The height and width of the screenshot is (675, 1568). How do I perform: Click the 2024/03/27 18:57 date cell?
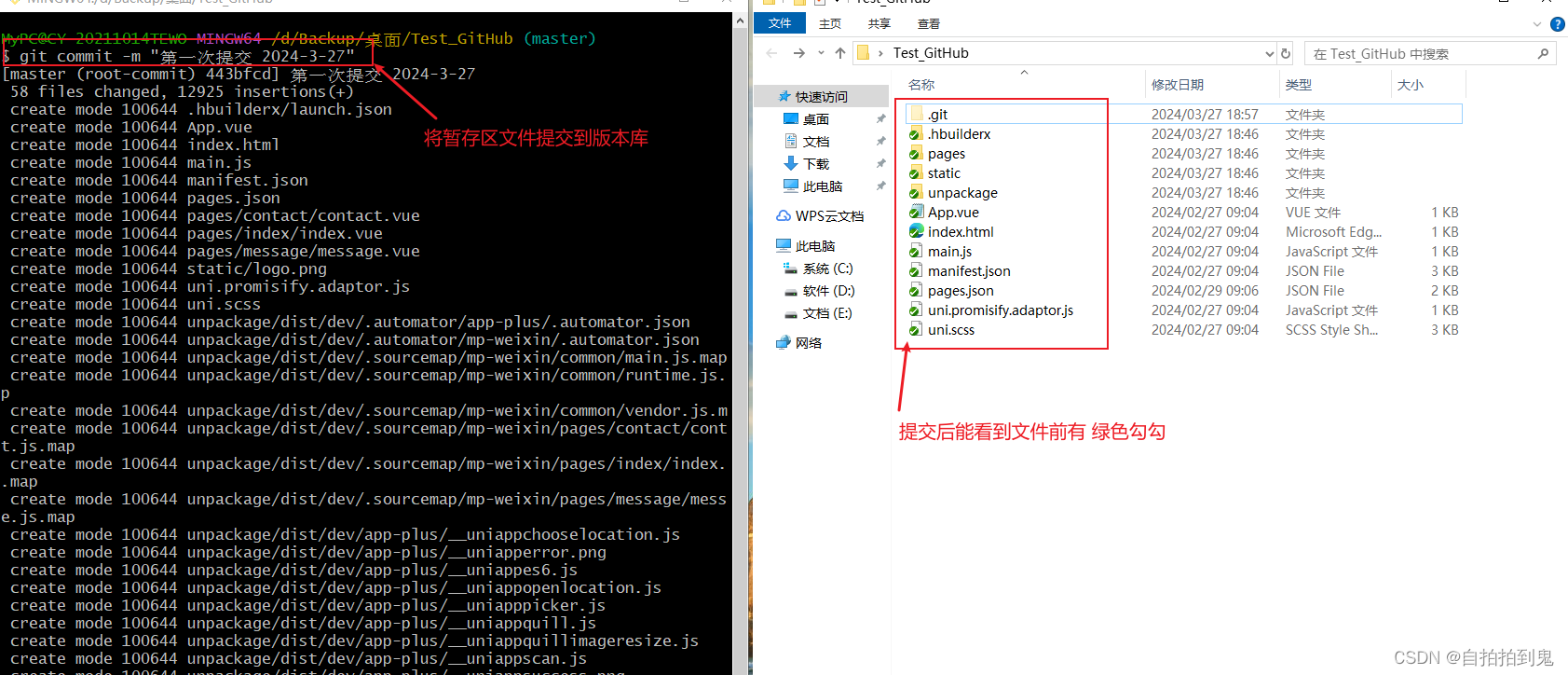click(1205, 114)
